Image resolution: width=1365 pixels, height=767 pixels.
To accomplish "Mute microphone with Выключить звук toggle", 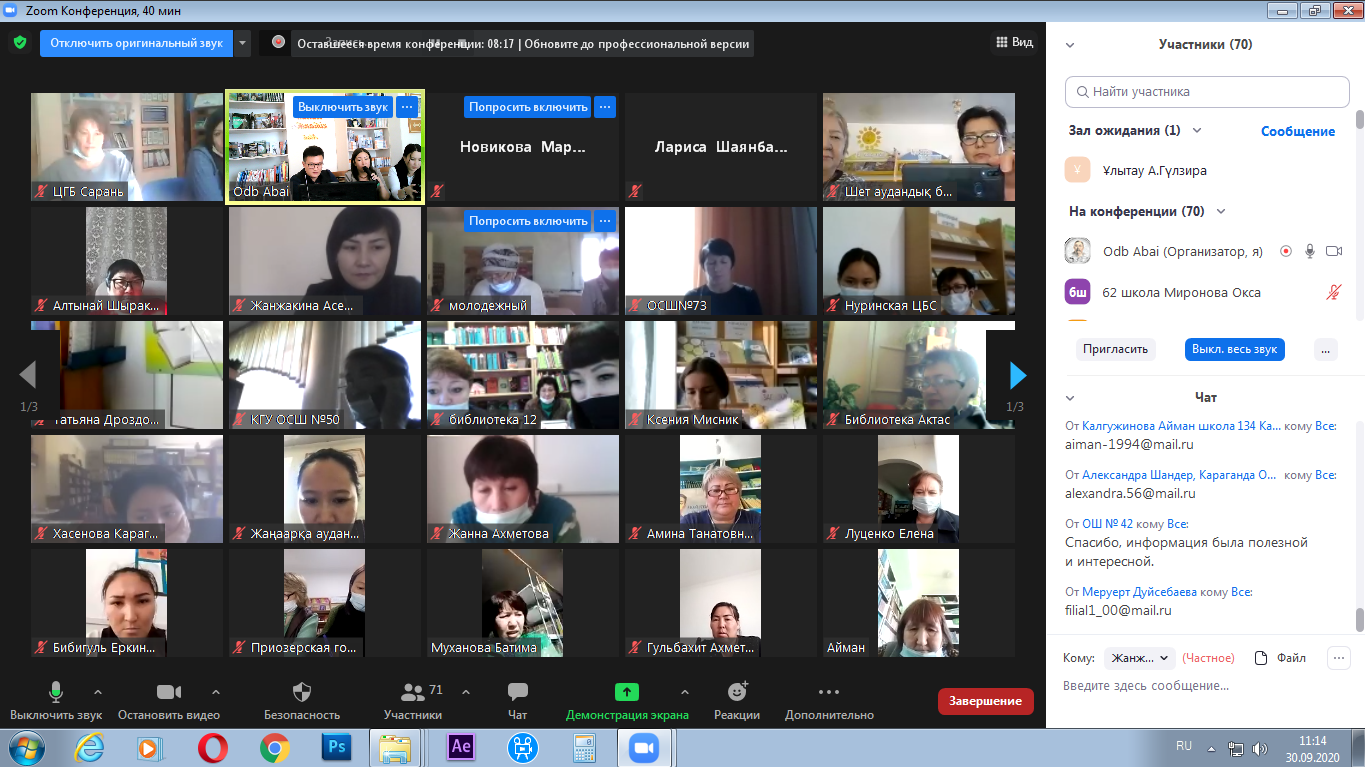I will pos(56,692).
